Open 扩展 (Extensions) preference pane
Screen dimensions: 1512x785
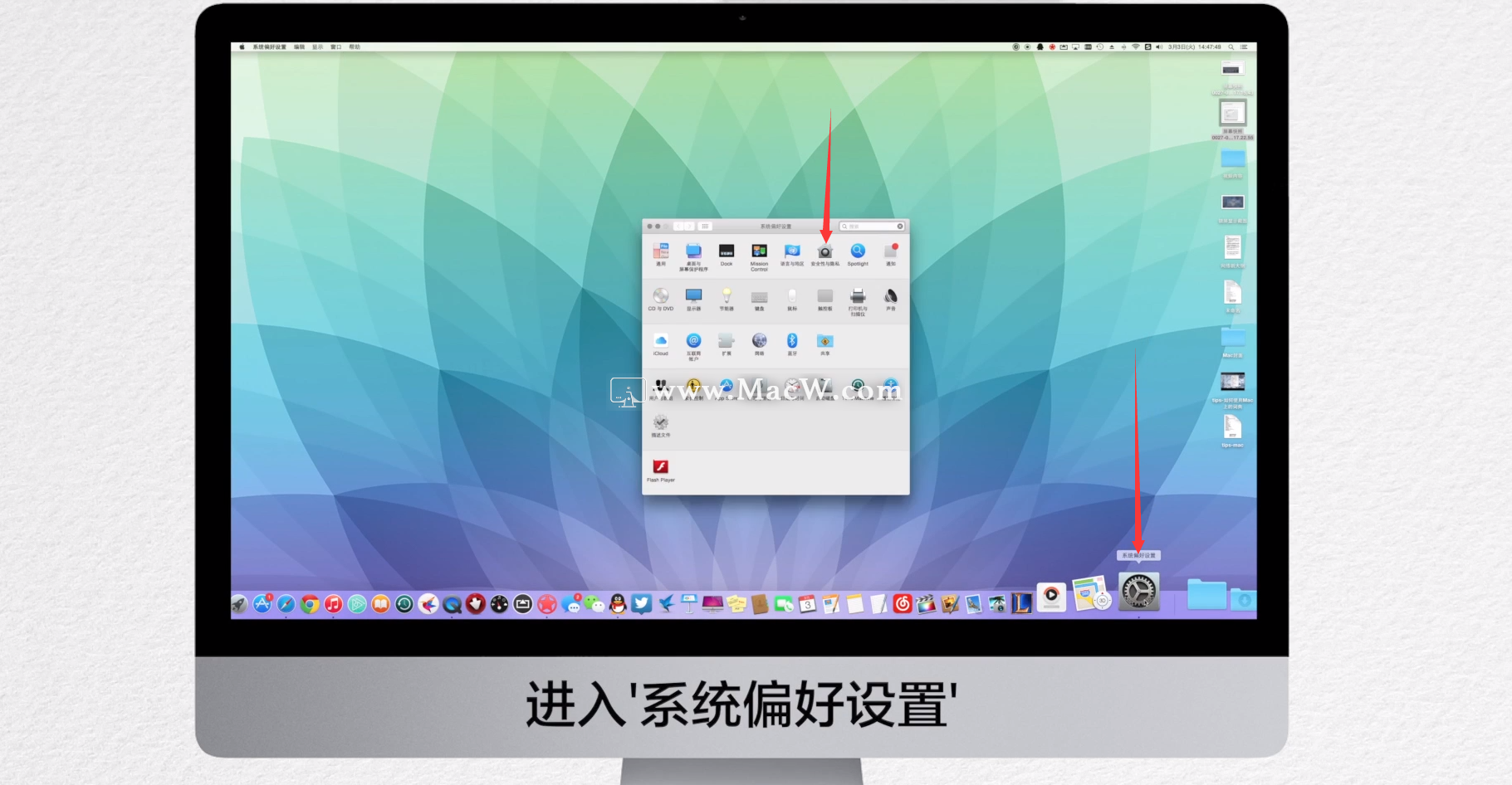[727, 344]
